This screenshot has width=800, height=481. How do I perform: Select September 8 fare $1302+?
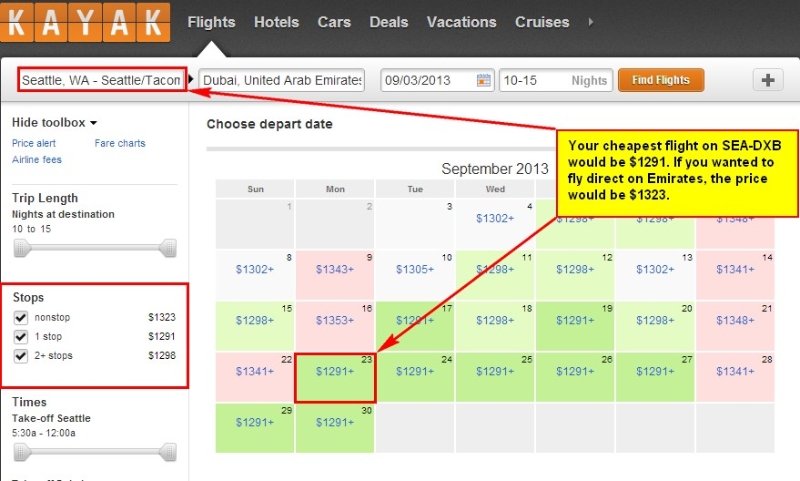pos(255,269)
